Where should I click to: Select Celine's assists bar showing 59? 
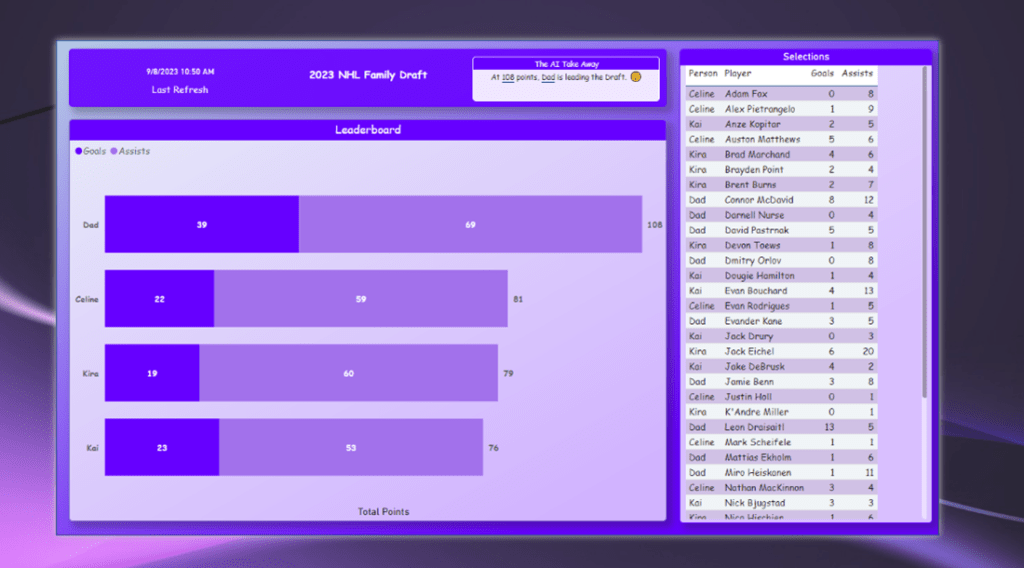[x=360, y=298]
